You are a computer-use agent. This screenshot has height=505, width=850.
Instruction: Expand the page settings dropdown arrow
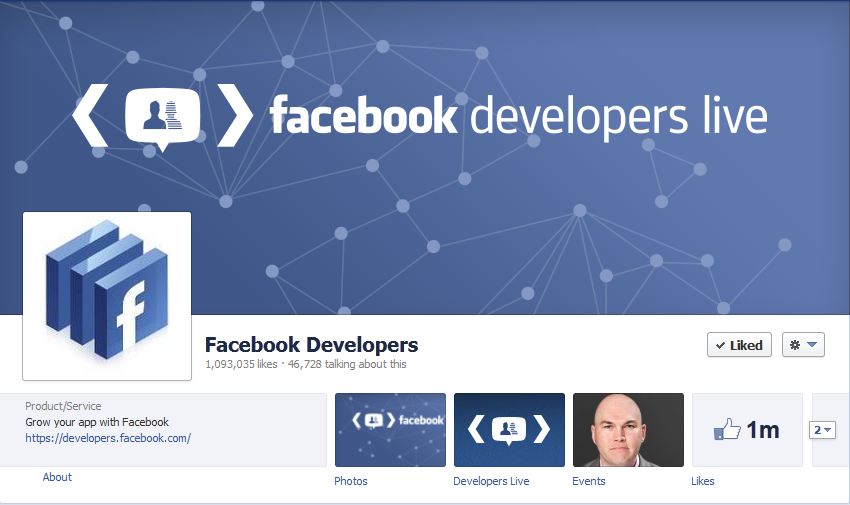click(x=812, y=345)
